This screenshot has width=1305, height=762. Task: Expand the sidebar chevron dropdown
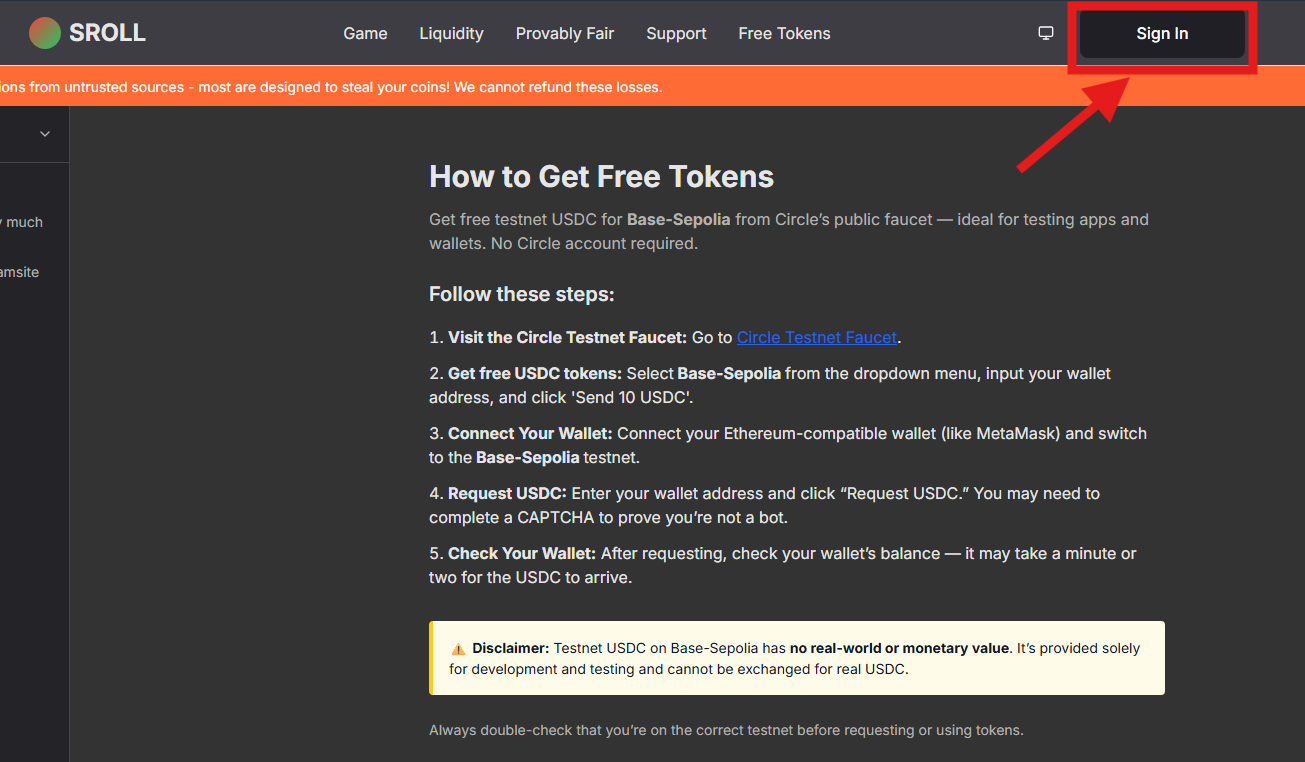45,134
